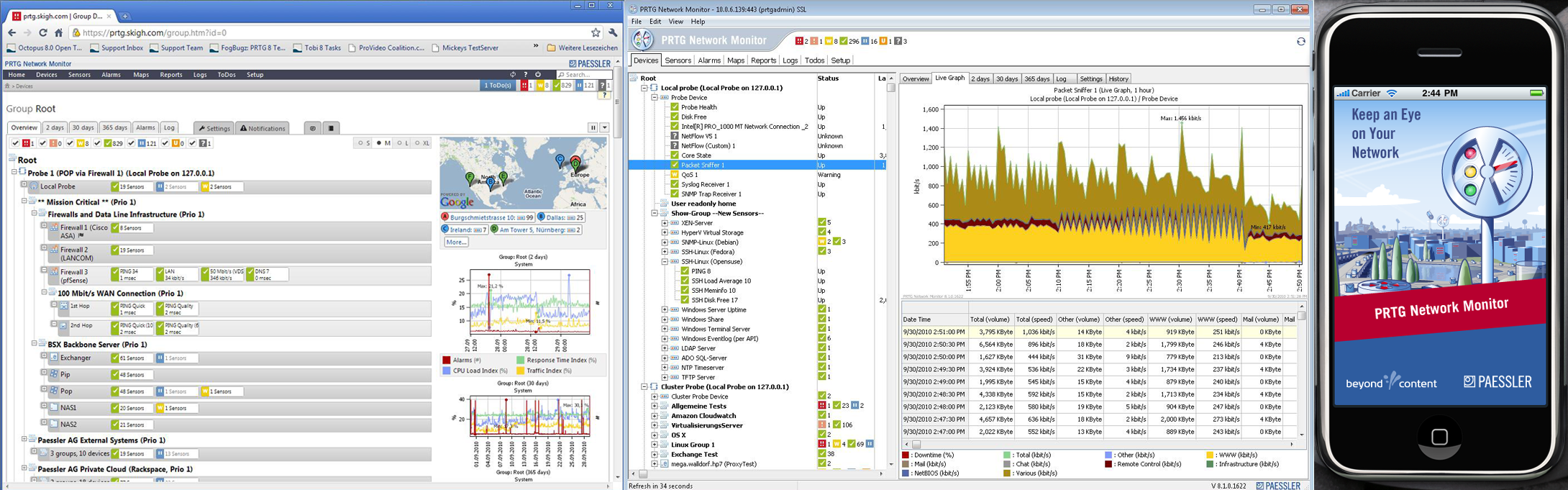Viewport: 1568px width, 490px height.
Task: Click the browser home icon
Action: [x=59, y=32]
